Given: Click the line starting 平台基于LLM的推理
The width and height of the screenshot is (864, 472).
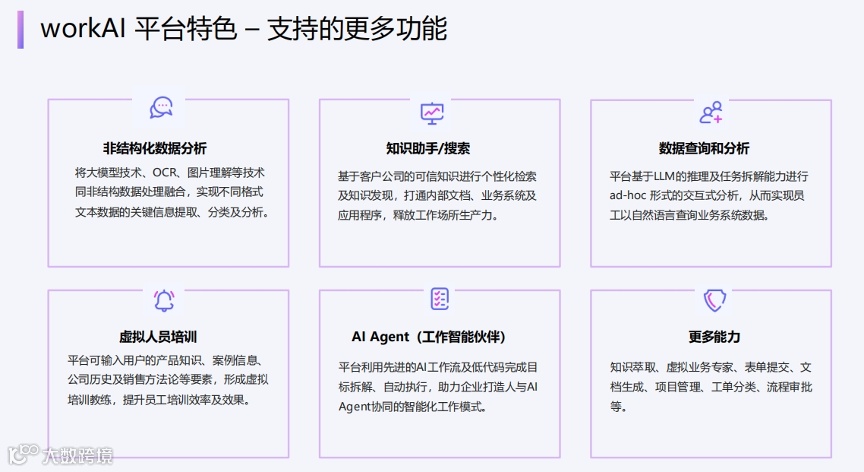Looking at the screenshot, I should (x=709, y=176).
